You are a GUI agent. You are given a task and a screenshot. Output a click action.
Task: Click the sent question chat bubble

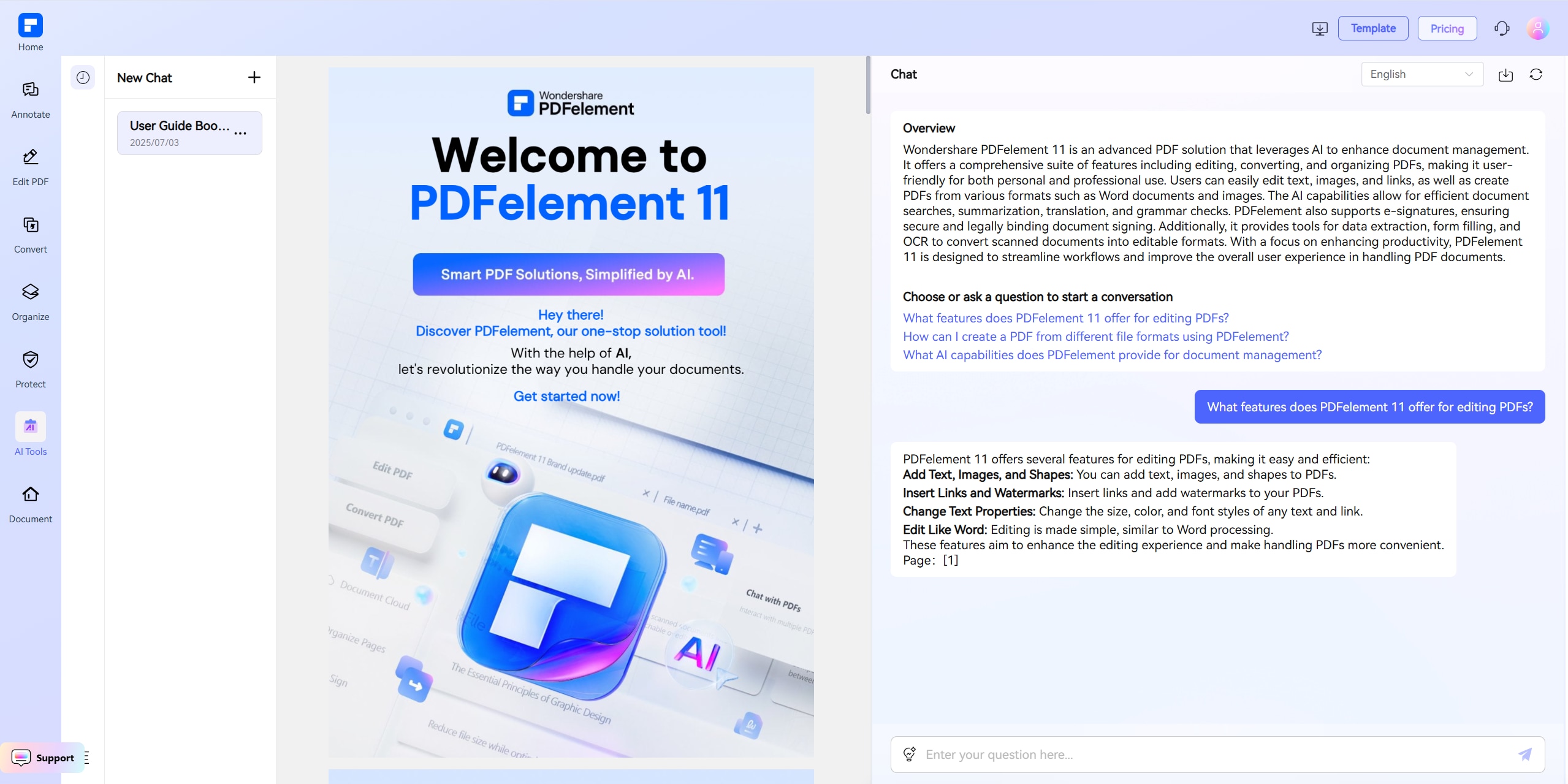pos(1369,407)
